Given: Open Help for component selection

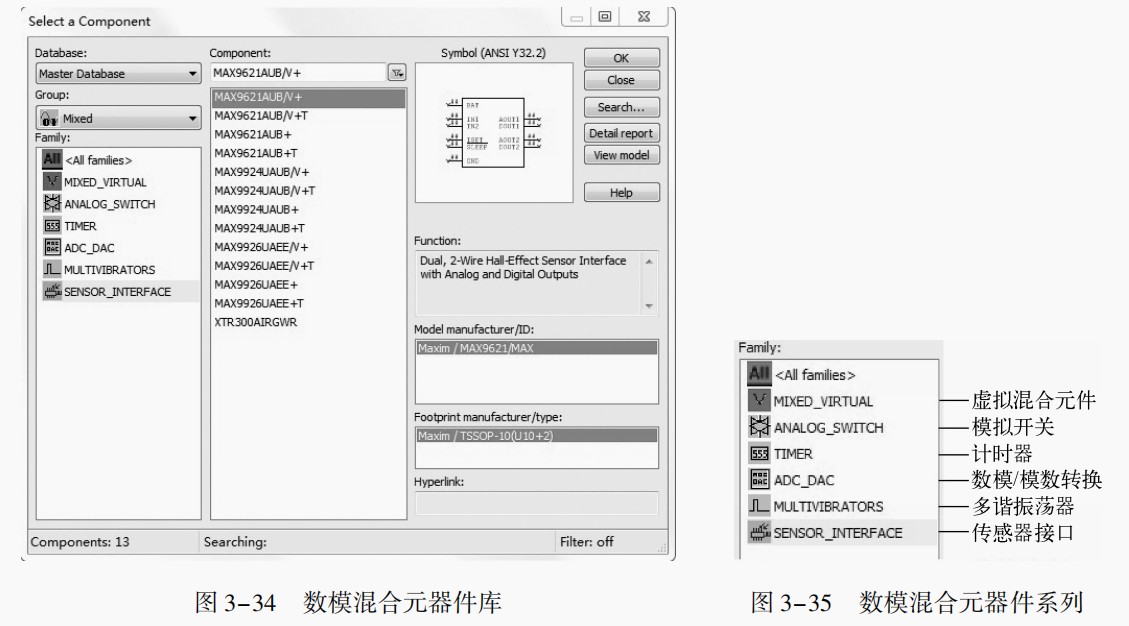Looking at the screenshot, I should point(621,193).
